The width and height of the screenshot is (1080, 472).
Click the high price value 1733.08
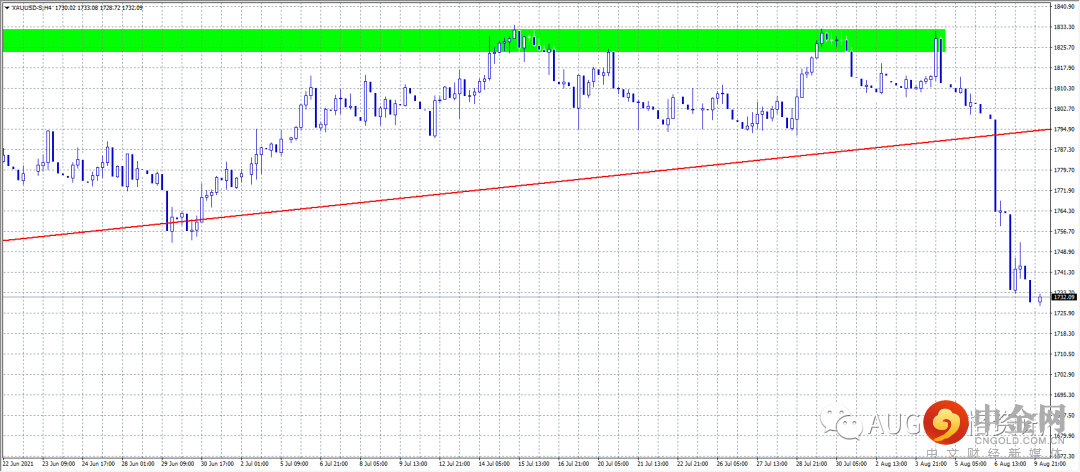point(87,6)
